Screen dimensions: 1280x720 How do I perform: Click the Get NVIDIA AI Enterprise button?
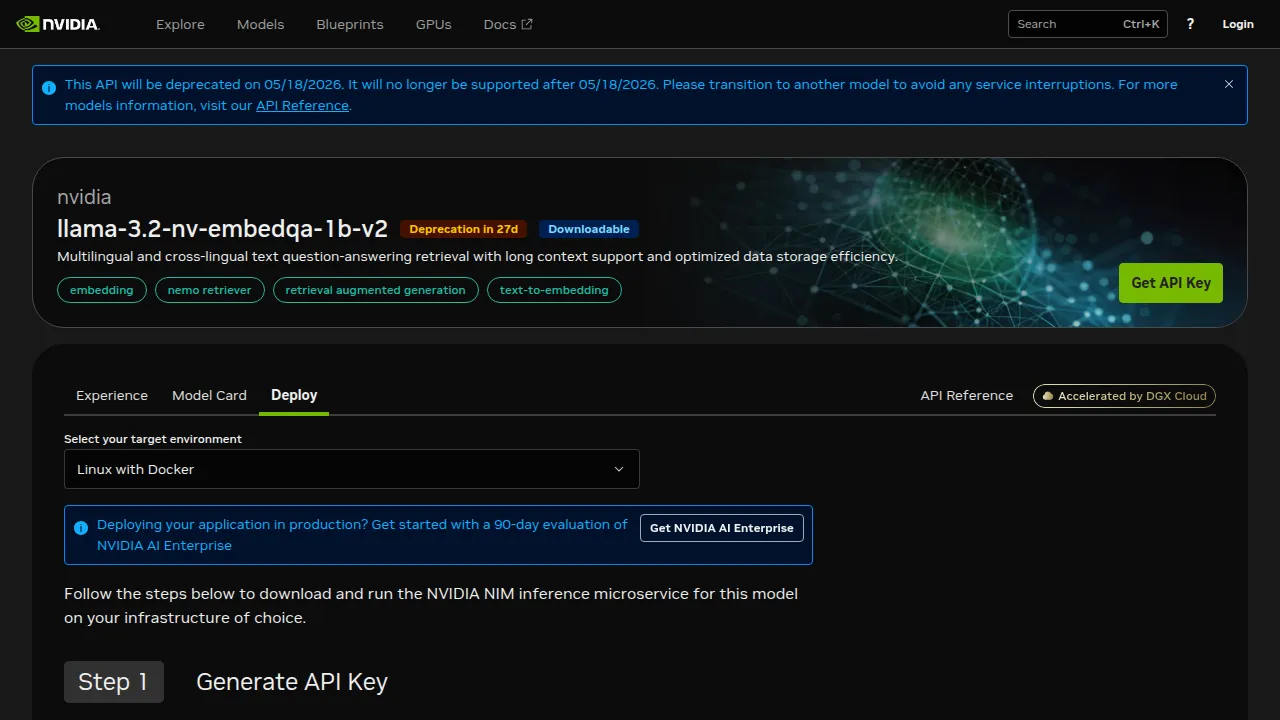[721, 527]
